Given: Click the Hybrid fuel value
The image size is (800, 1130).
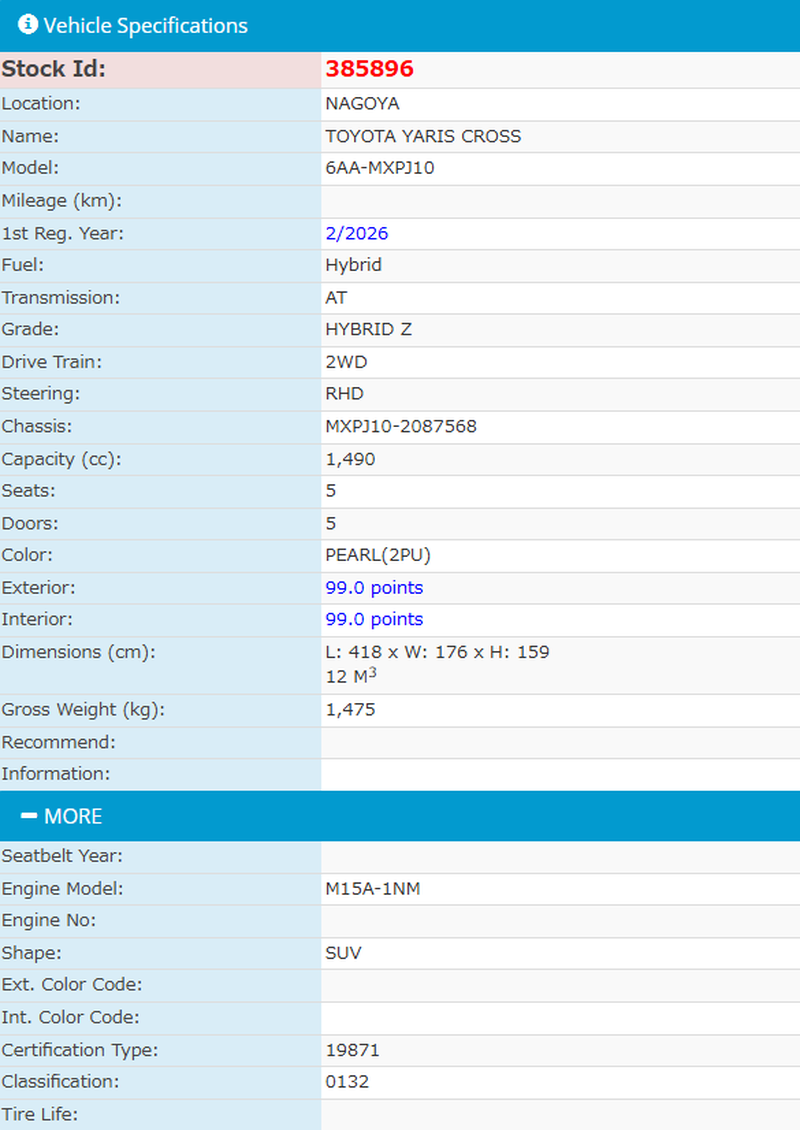Looking at the screenshot, I should pyautogui.click(x=354, y=265).
